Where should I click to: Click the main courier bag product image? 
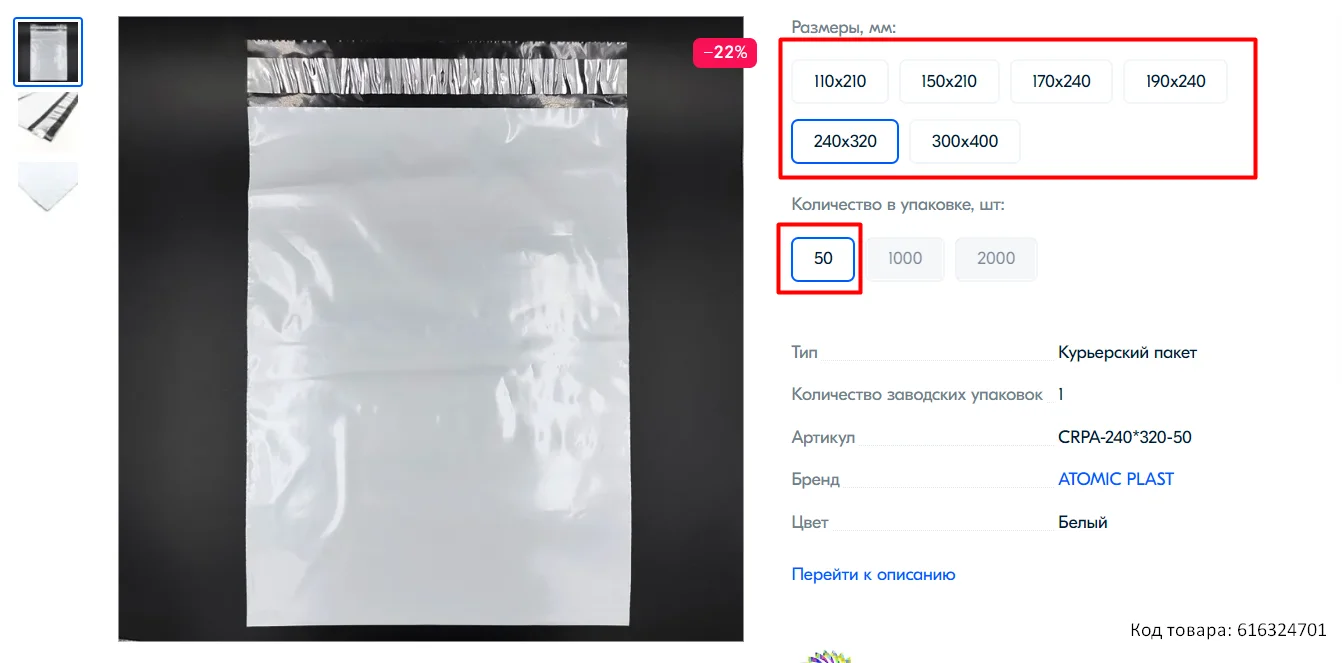(431, 329)
